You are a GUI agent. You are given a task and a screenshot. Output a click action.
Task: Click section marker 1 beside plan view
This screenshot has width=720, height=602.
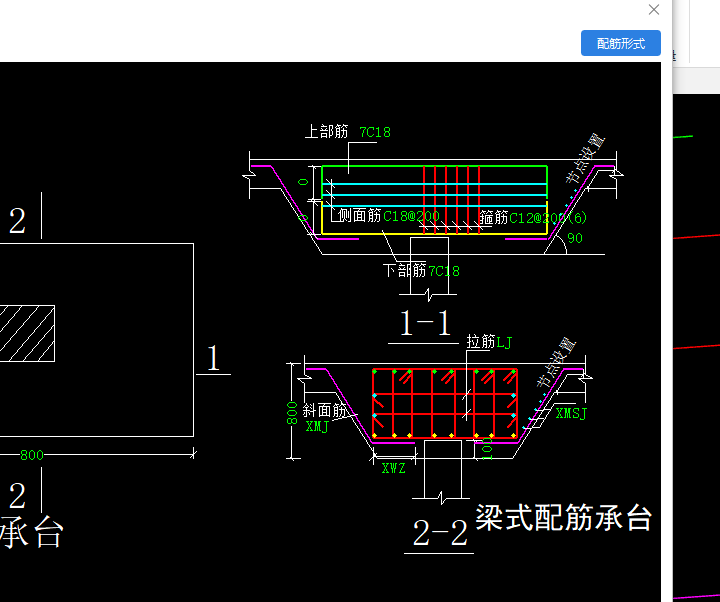(213, 358)
